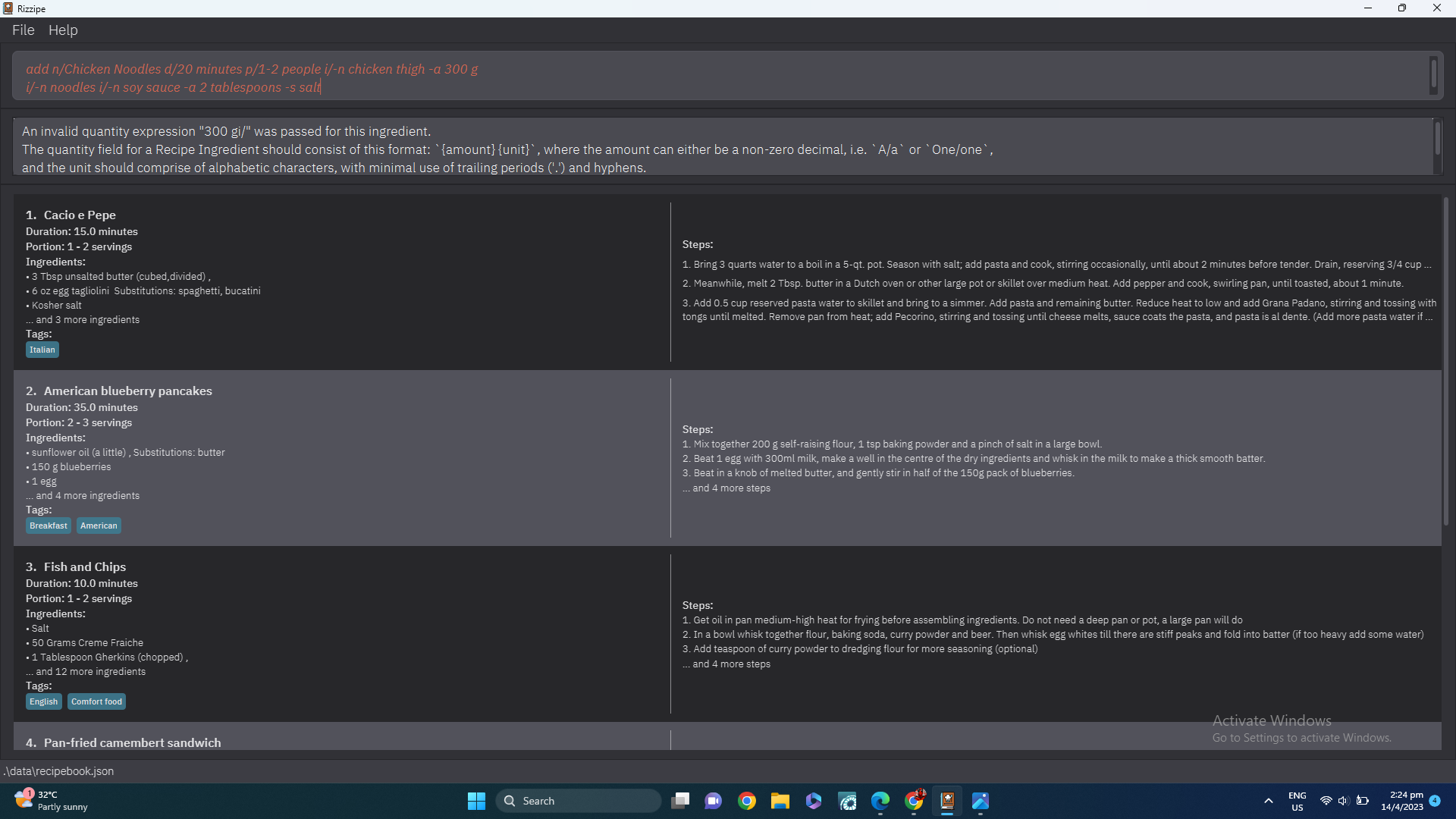The image size is (1456, 819).
Task: Click inside the command input box
Action: point(720,77)
